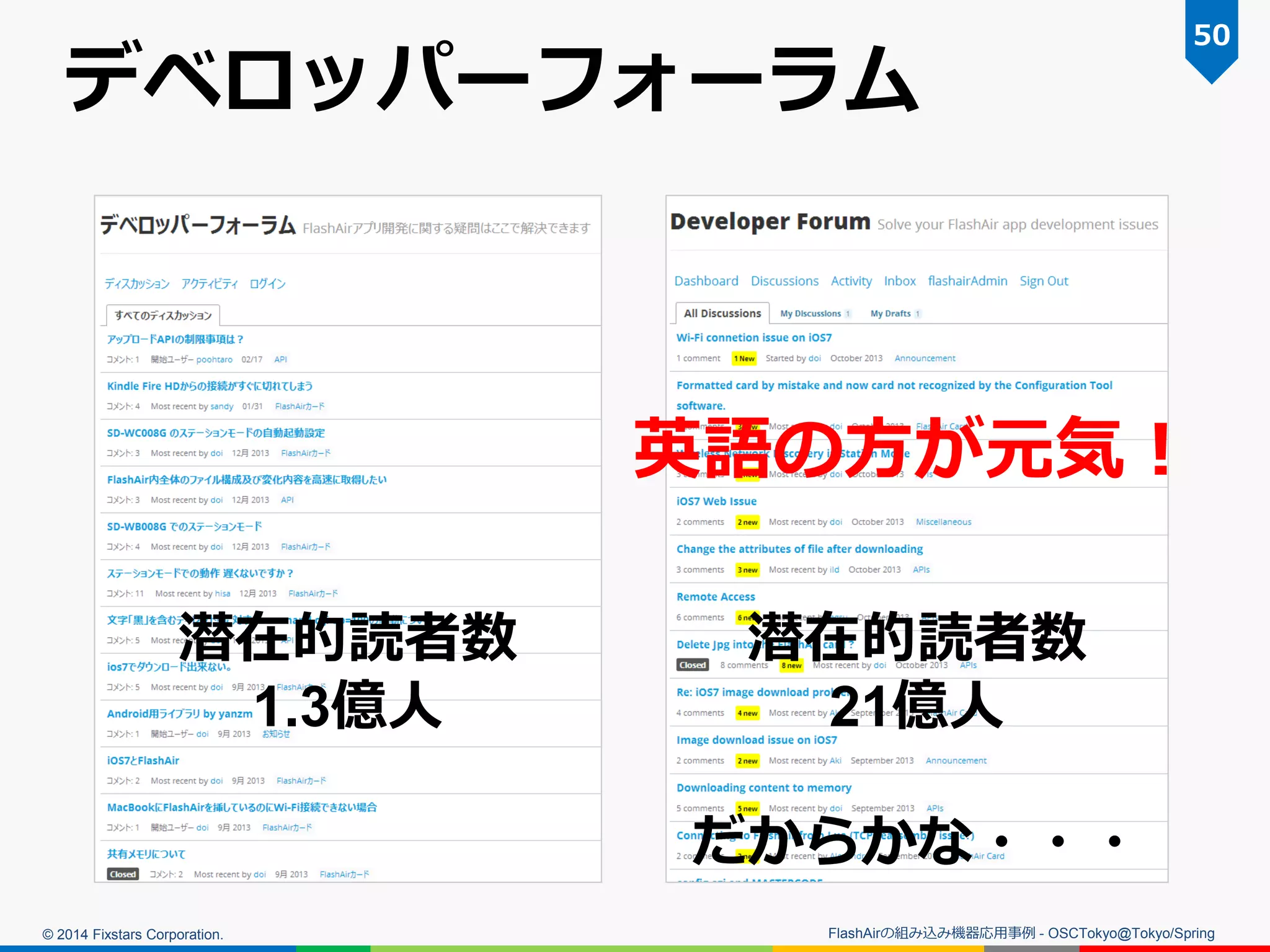
Task: Click Closed badge on Delete Jpg thread
Action: 693,665
